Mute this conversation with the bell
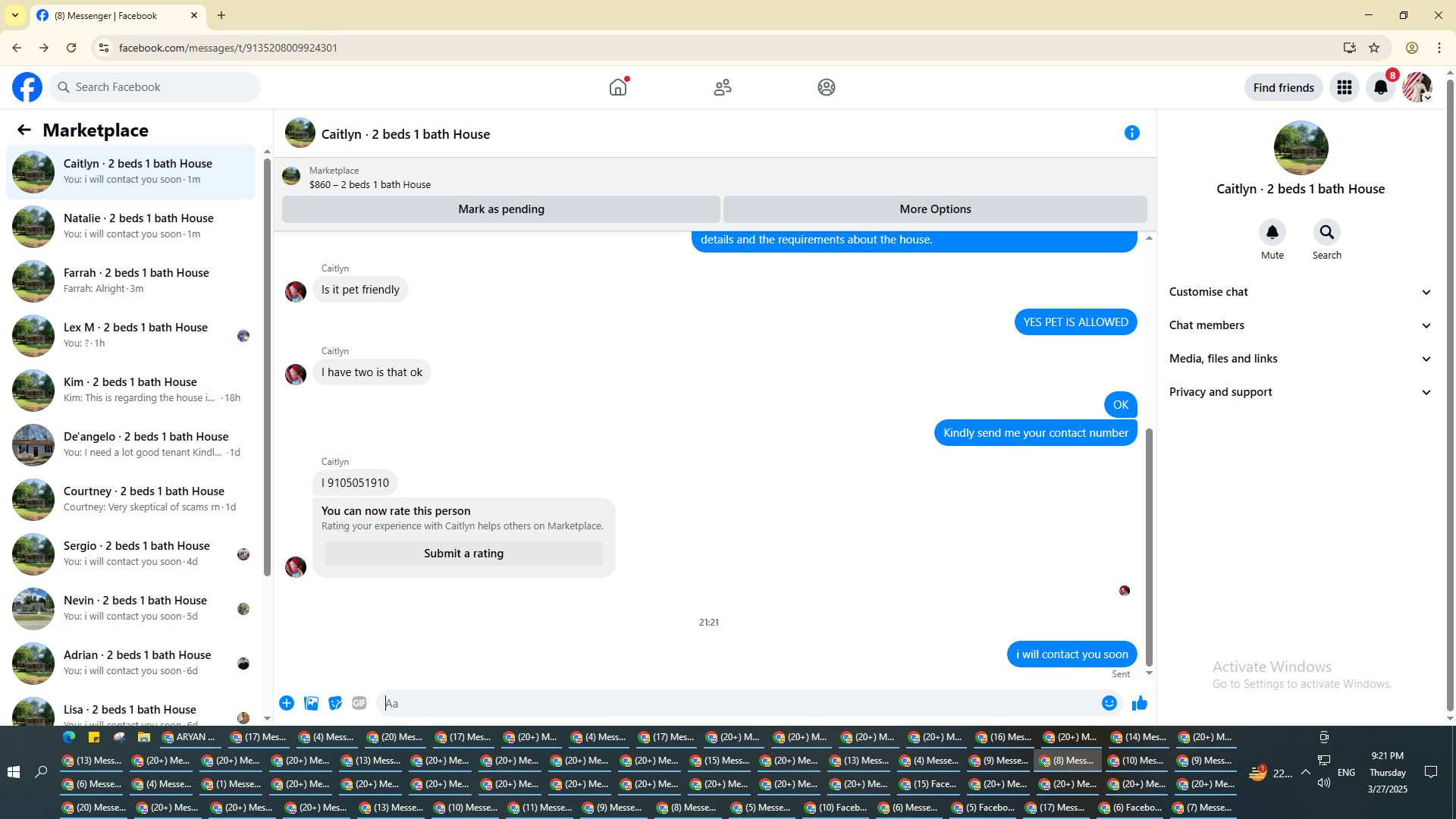 [x=1272, y=232]
